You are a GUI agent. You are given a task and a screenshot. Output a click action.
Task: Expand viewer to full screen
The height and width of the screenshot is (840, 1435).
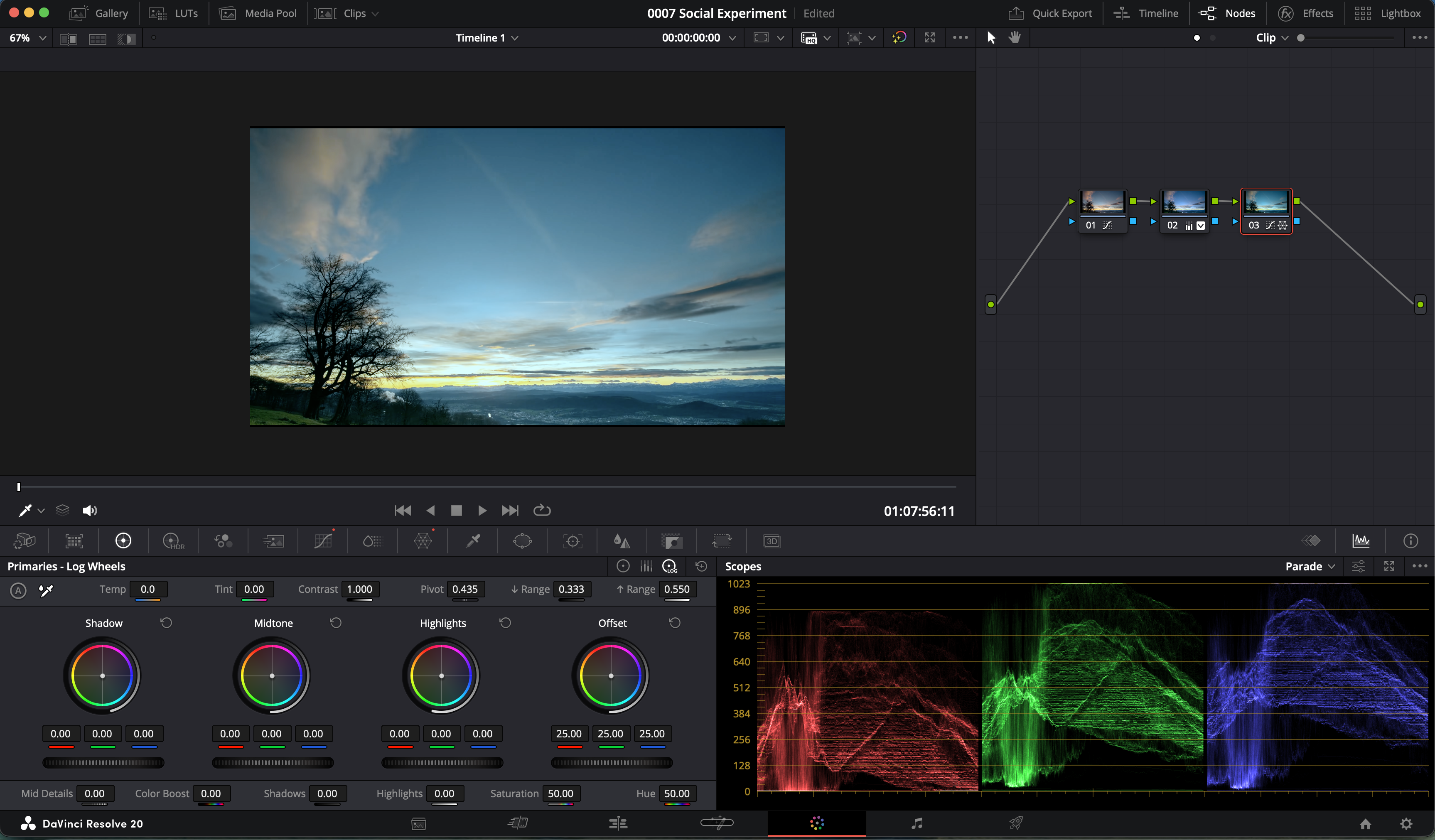[x=929, y=37]
